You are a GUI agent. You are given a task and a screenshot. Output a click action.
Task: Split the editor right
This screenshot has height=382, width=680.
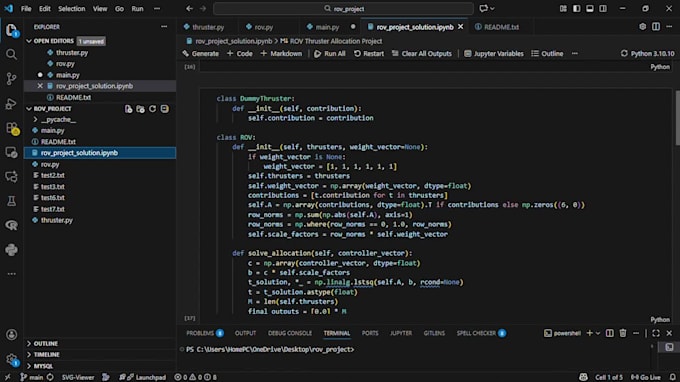click(x=656, y=26)
